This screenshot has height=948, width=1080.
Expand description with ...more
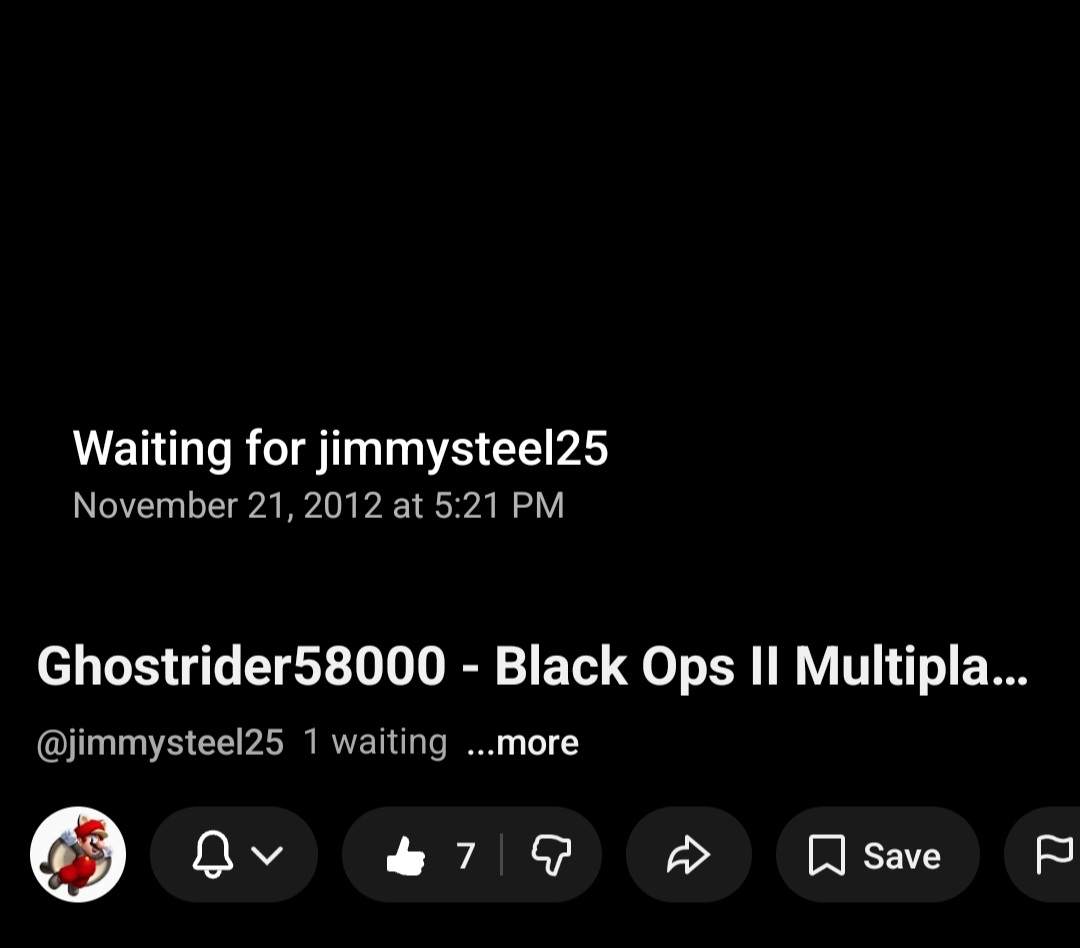click(x=523, y=743)
